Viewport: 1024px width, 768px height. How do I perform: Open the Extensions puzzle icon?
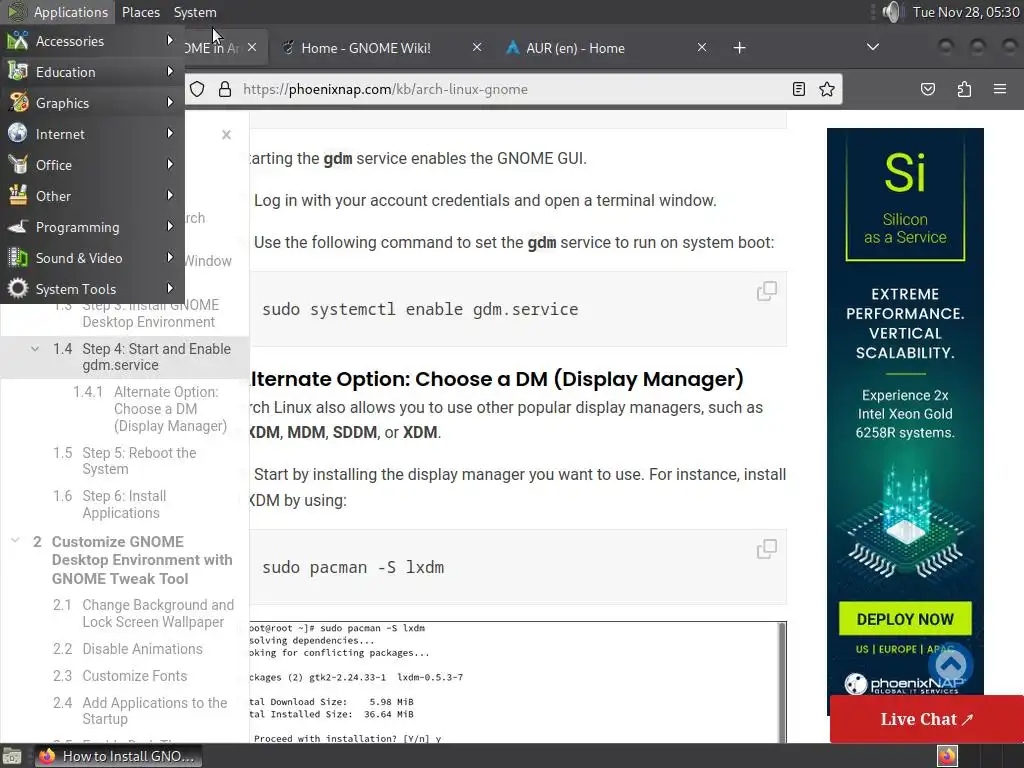964,89
